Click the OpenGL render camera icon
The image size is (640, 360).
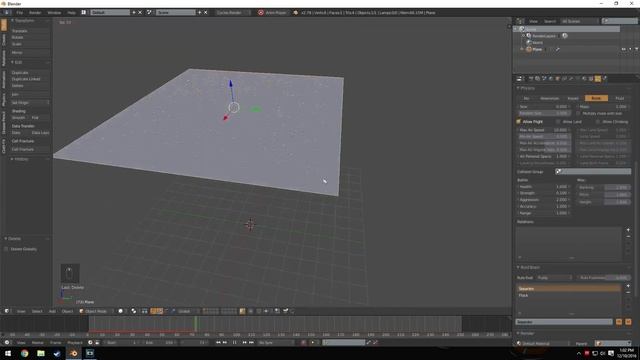277,311
